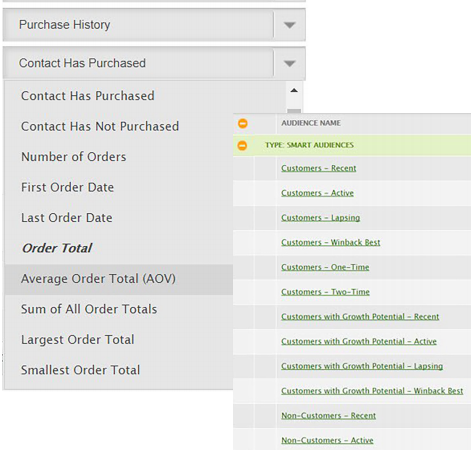This screenshot has height=450, width=471.
Task: Open Non-Customers – Active audience
Action: coord(327,440)
